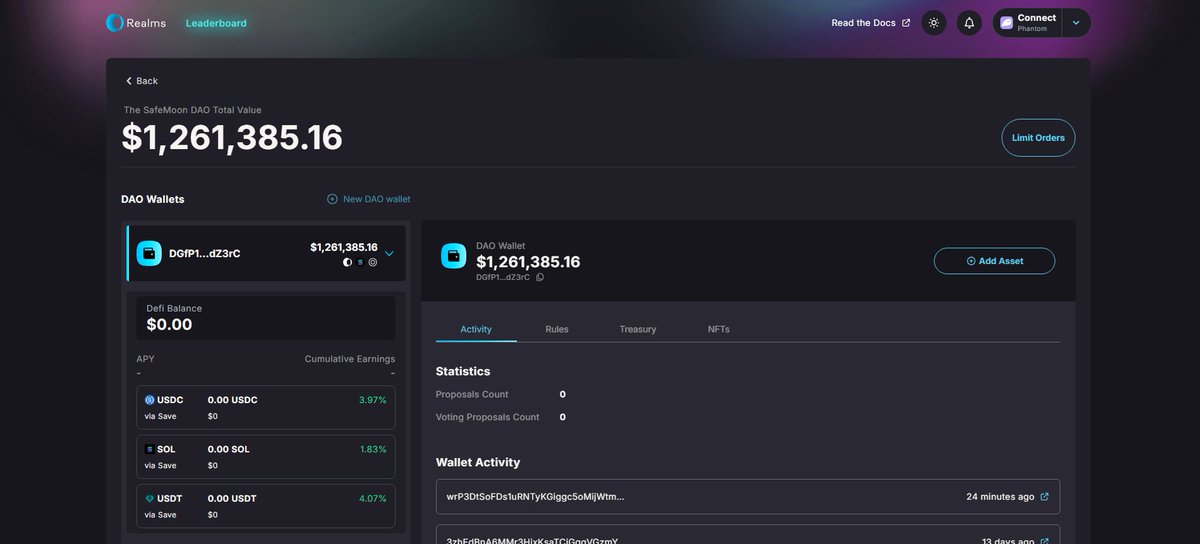This screenshot has height=544, width=1200.
Task: Select the SOL via Save row
Action: coord(266,457)
